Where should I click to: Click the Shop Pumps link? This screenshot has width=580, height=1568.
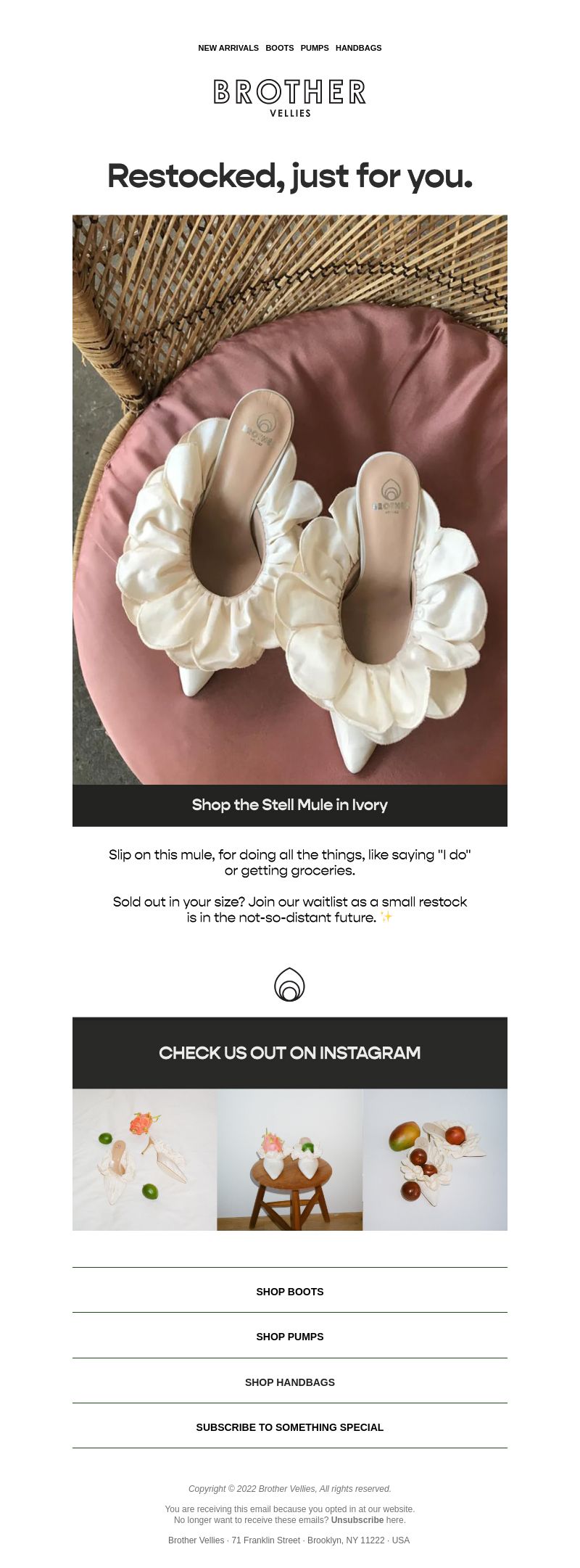(290, 1337)
